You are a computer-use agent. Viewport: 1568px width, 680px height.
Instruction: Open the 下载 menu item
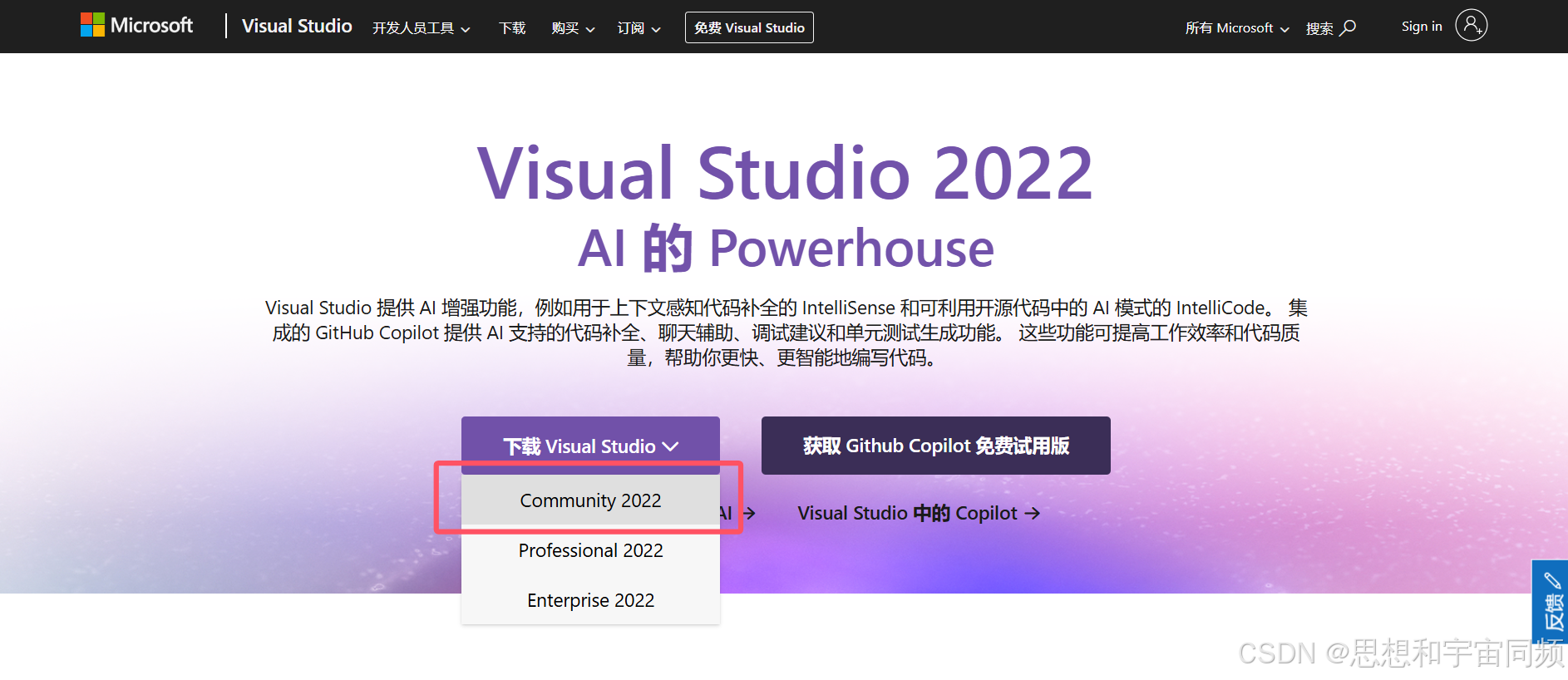tap(512, 28)
